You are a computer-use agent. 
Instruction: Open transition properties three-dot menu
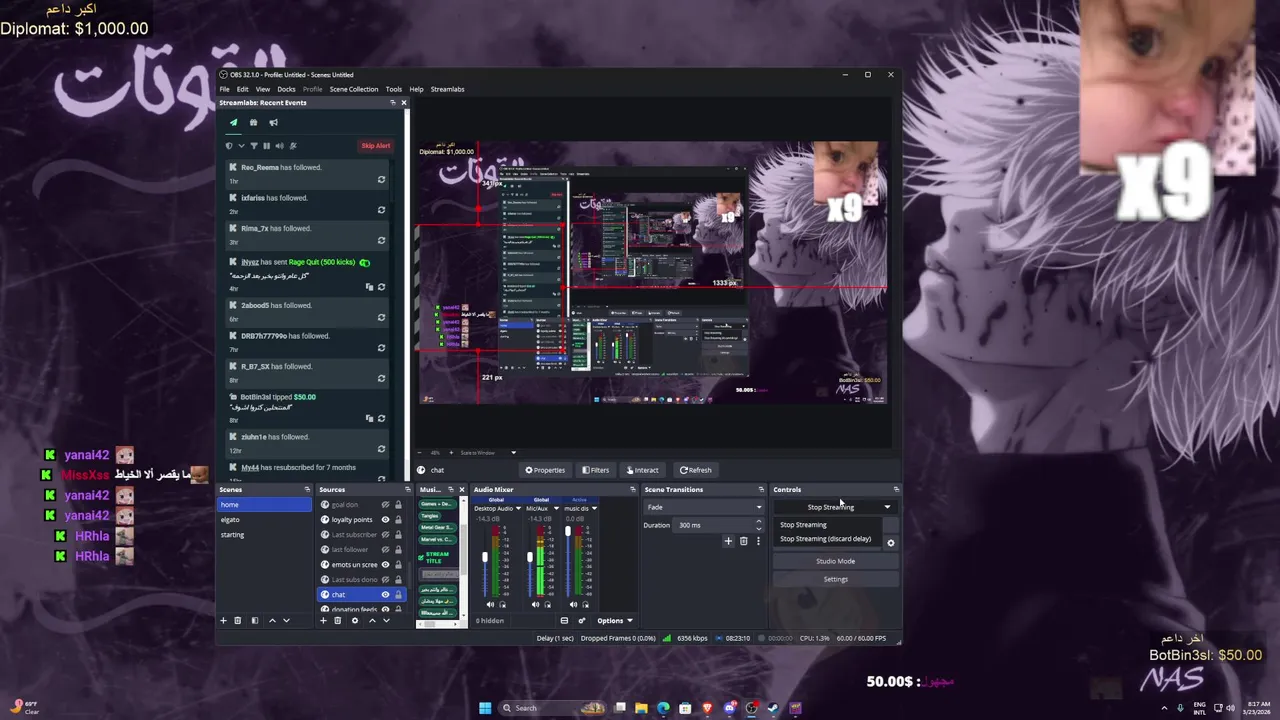pyautogui.click(x=758, y=541)
